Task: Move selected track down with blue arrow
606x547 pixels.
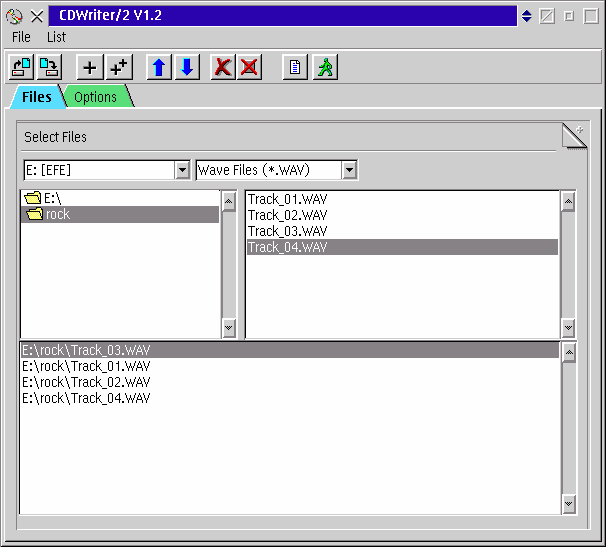Action: tap(187, 68)
